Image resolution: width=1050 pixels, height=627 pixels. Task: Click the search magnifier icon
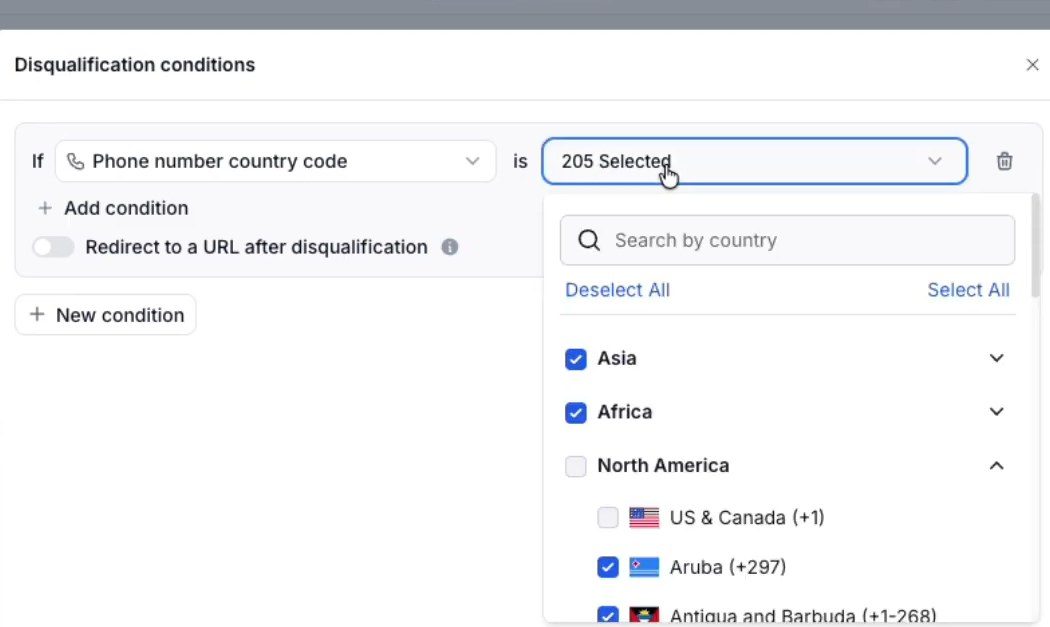(x=589, y=240)
